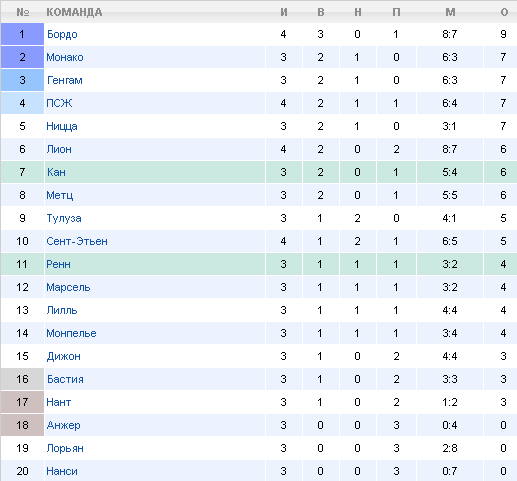Open the Лион team page

click(x=59, y=149)
